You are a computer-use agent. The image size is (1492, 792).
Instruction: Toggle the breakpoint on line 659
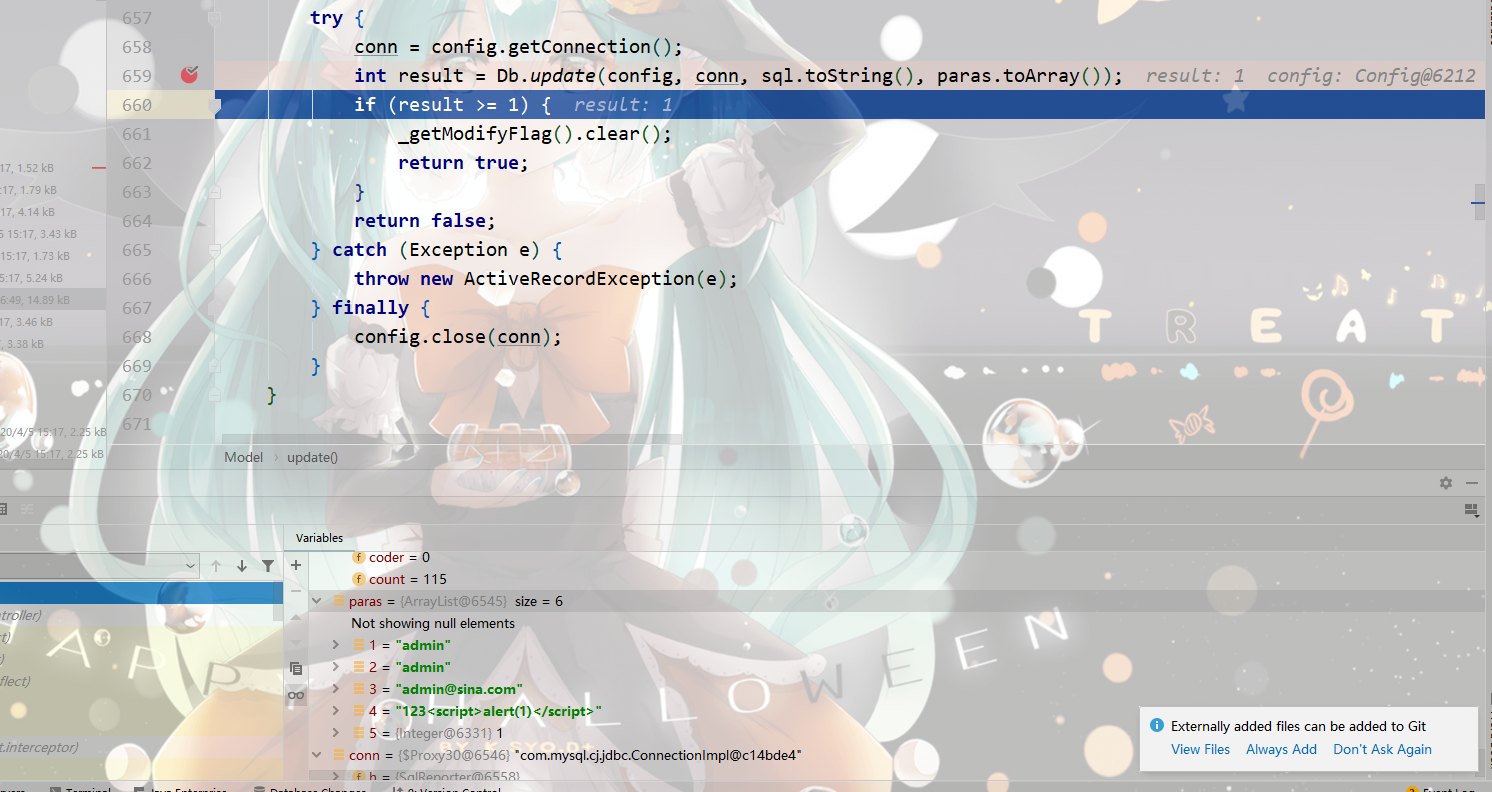189,75
